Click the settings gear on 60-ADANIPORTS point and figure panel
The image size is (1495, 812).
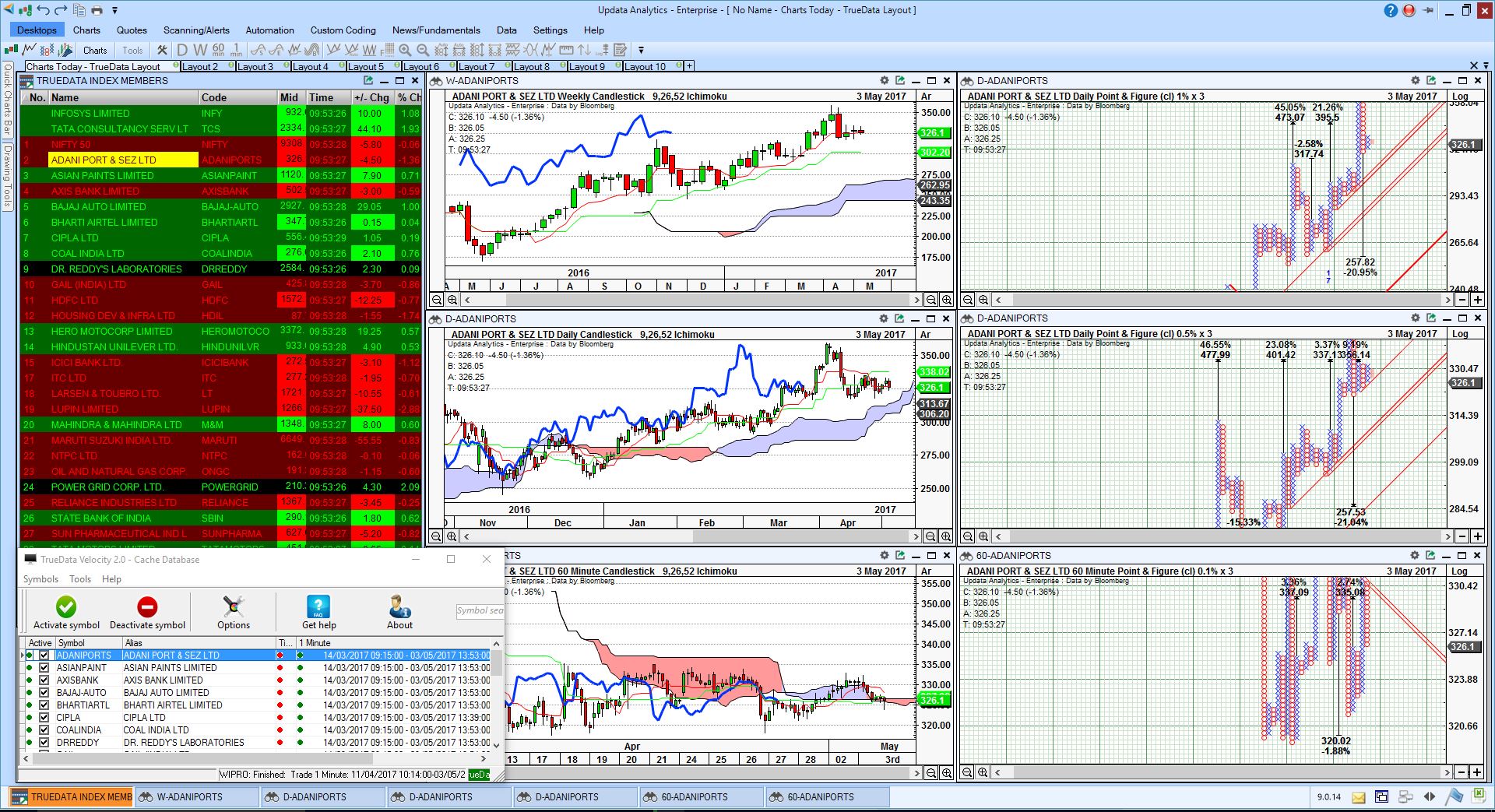pos(1415,555)
